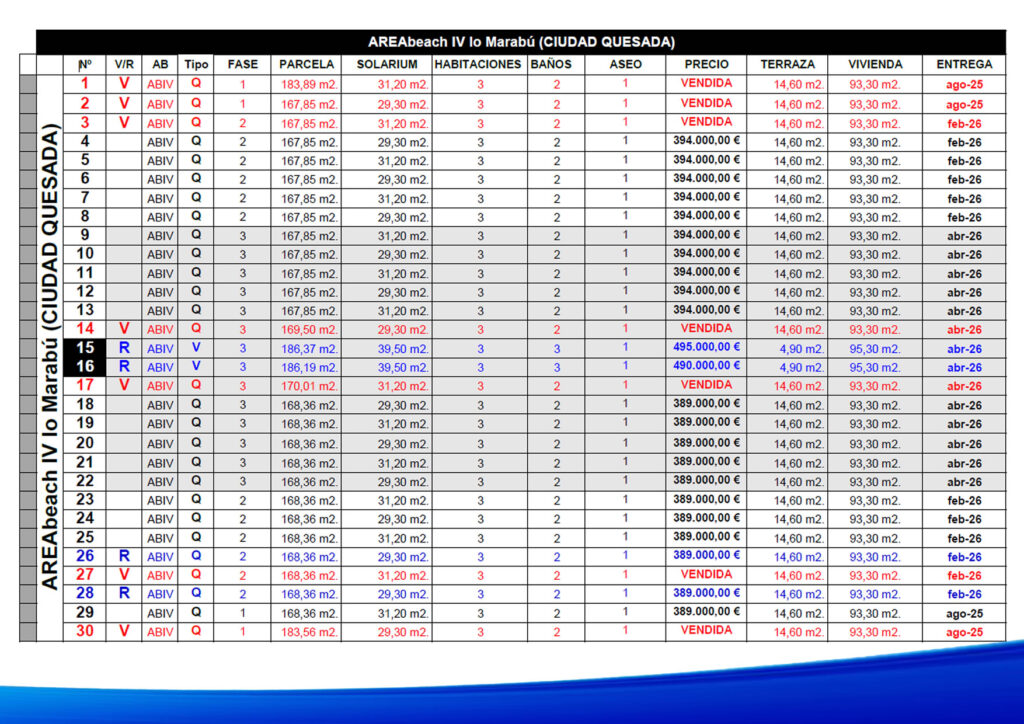
Task: Click the 'SOLARIUM' column header
Action: [x=387, y=64]
